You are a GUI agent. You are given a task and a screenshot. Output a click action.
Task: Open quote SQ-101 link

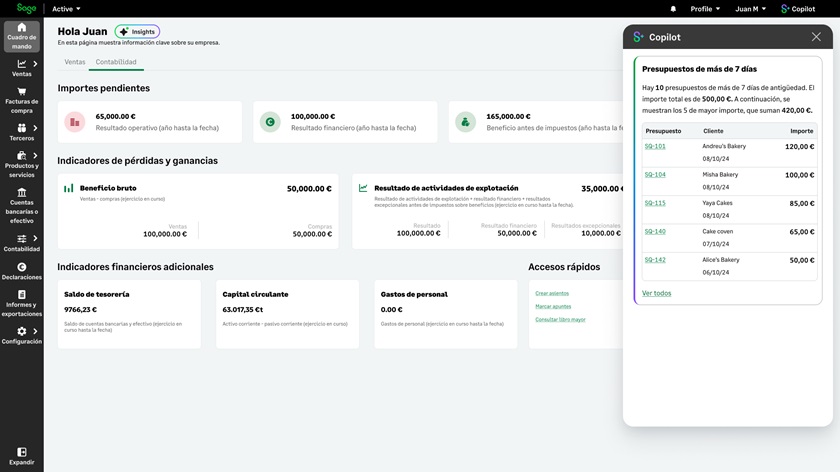(655, 146)
